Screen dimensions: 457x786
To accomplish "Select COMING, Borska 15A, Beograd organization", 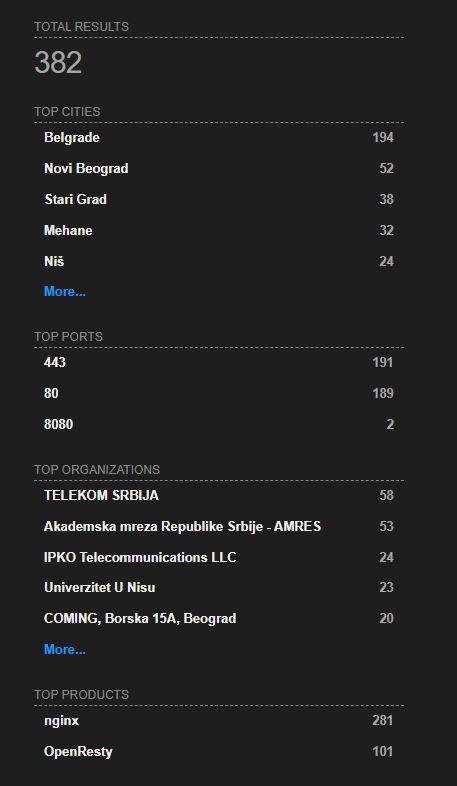I will click(x=140, y=619).
